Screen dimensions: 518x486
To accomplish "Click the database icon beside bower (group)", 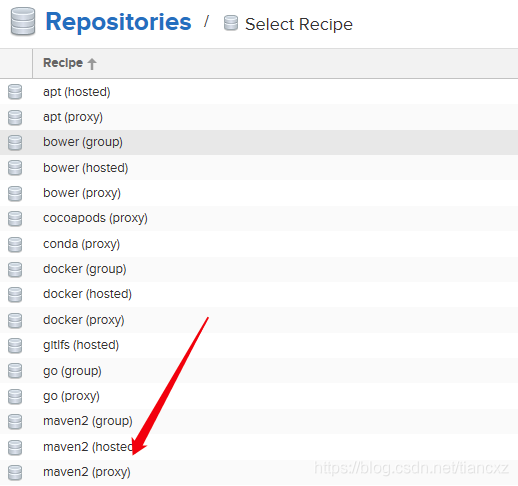I will coord(15,142).
